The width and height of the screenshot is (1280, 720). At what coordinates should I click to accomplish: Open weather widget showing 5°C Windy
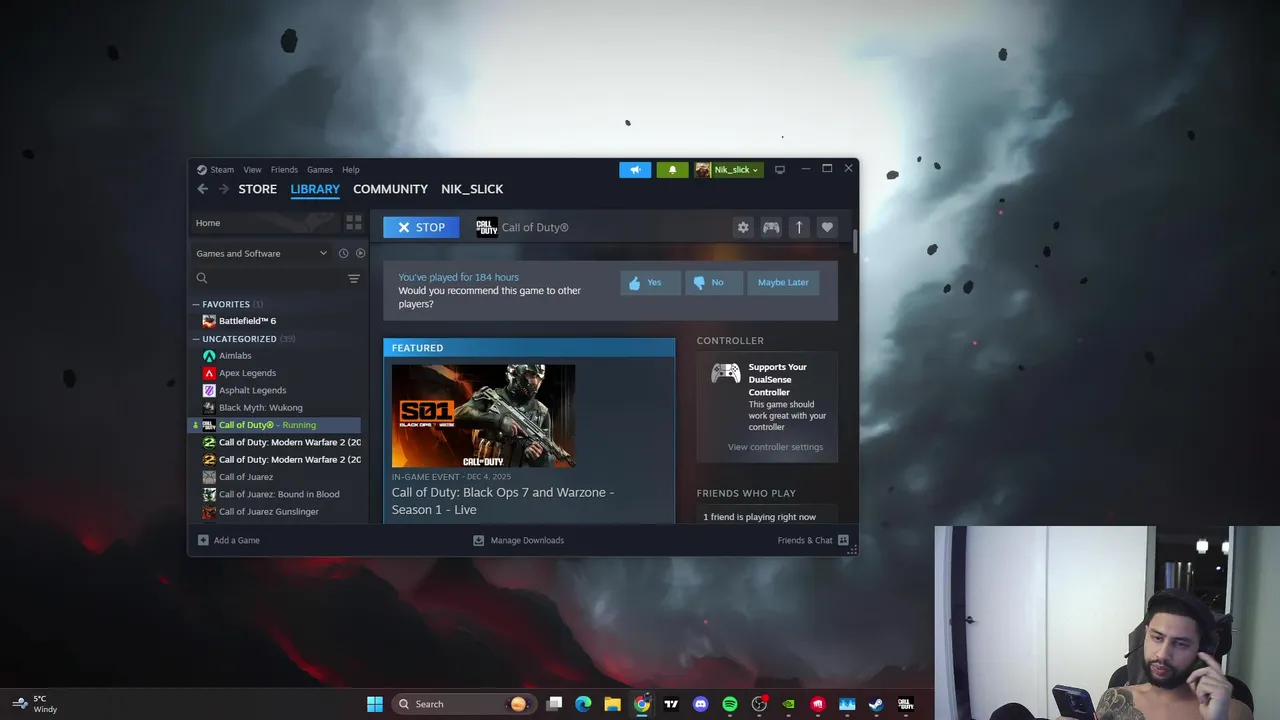pyautogui.click(x=34, y=704)
